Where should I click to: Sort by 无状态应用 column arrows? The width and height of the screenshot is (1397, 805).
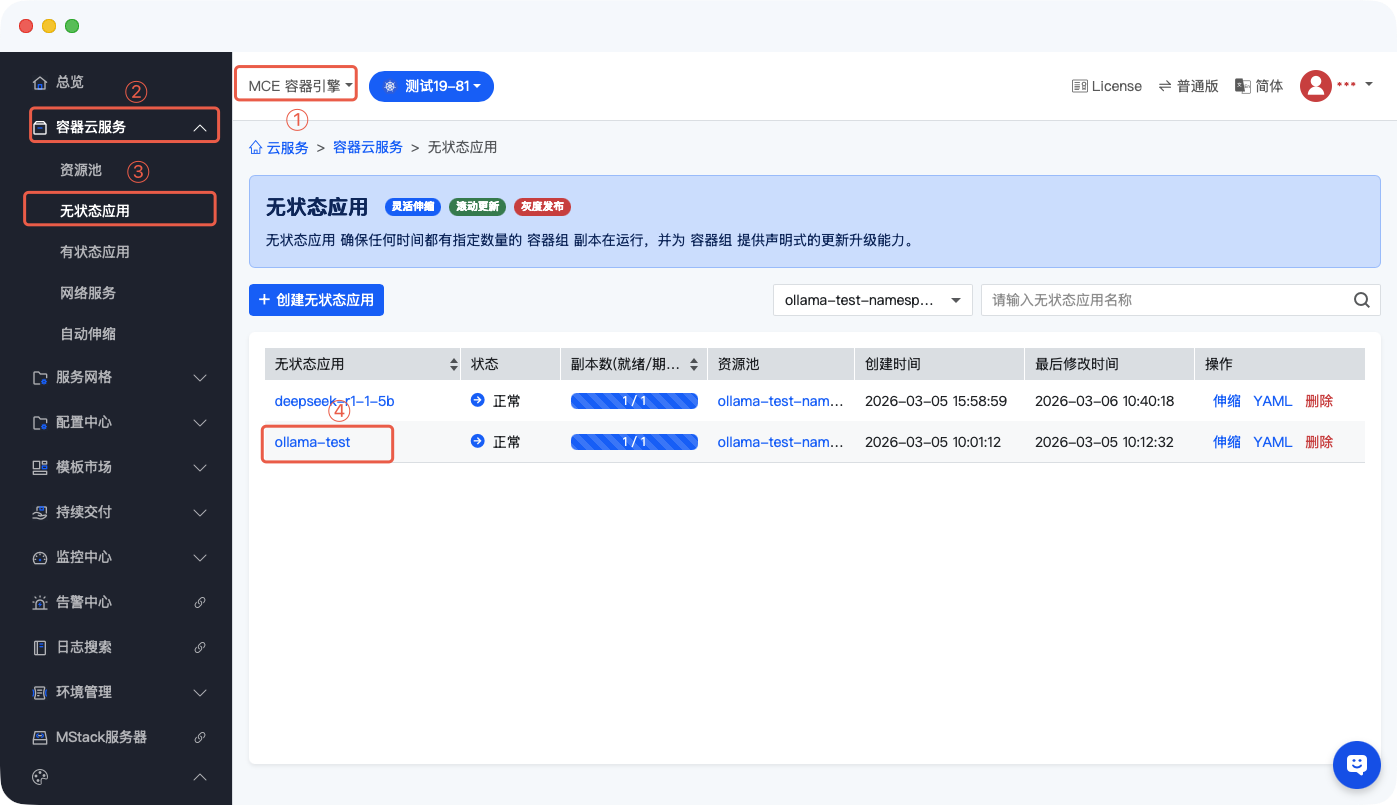pyautogui.click(x=454, y=365)
